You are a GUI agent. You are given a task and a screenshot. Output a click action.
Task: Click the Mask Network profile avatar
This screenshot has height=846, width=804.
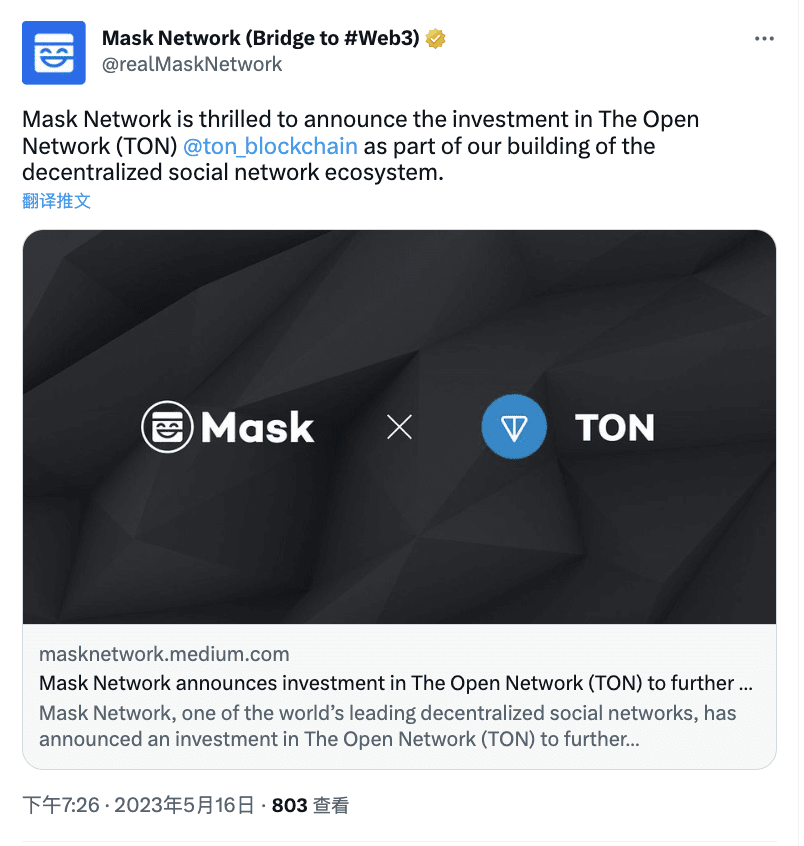pyautogui.click(x=53, y=51)
